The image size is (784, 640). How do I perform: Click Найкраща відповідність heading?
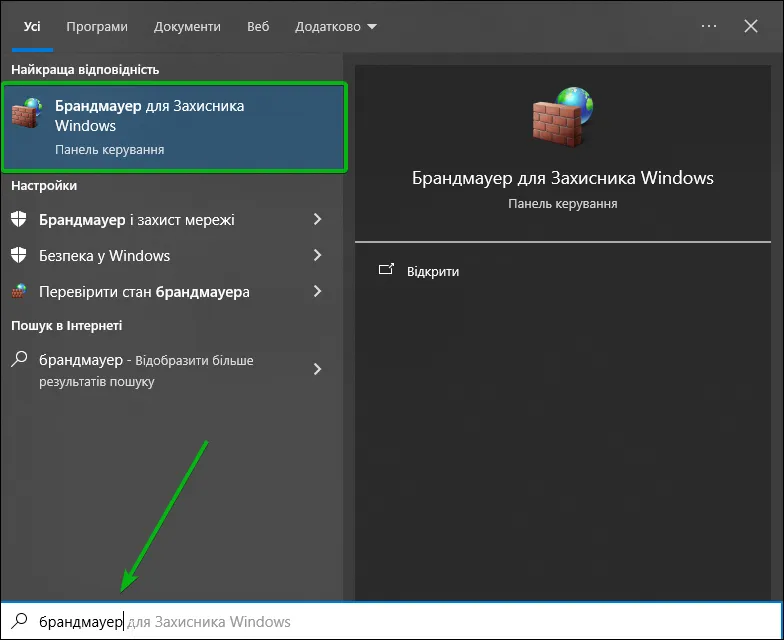(85, 70)
